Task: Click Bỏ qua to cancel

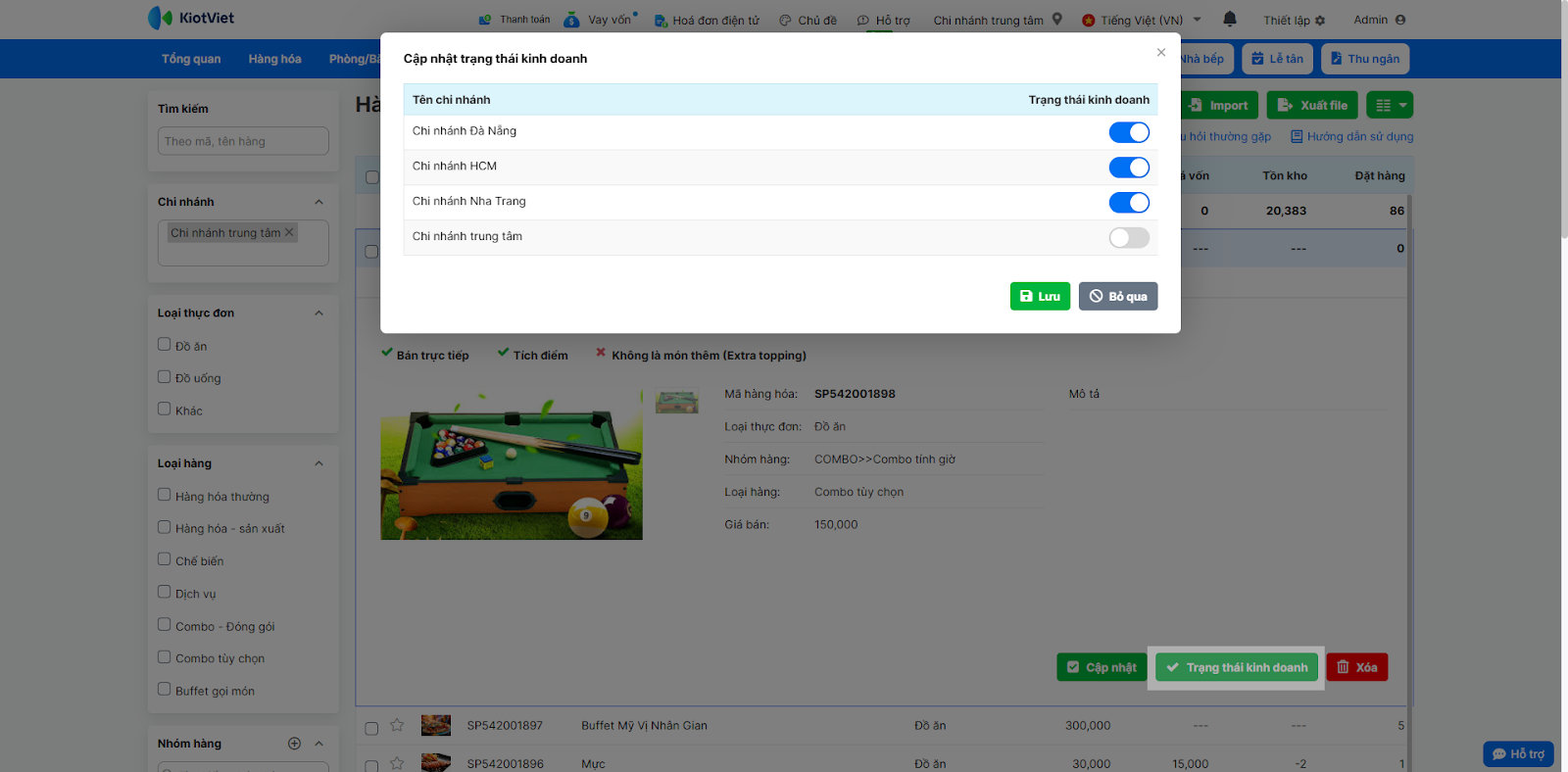Action: coord(1118,296)
